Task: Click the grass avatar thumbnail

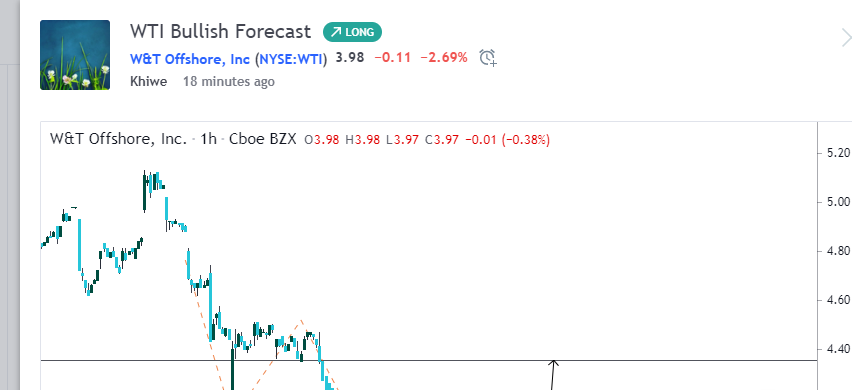Action: pos(75,55)
